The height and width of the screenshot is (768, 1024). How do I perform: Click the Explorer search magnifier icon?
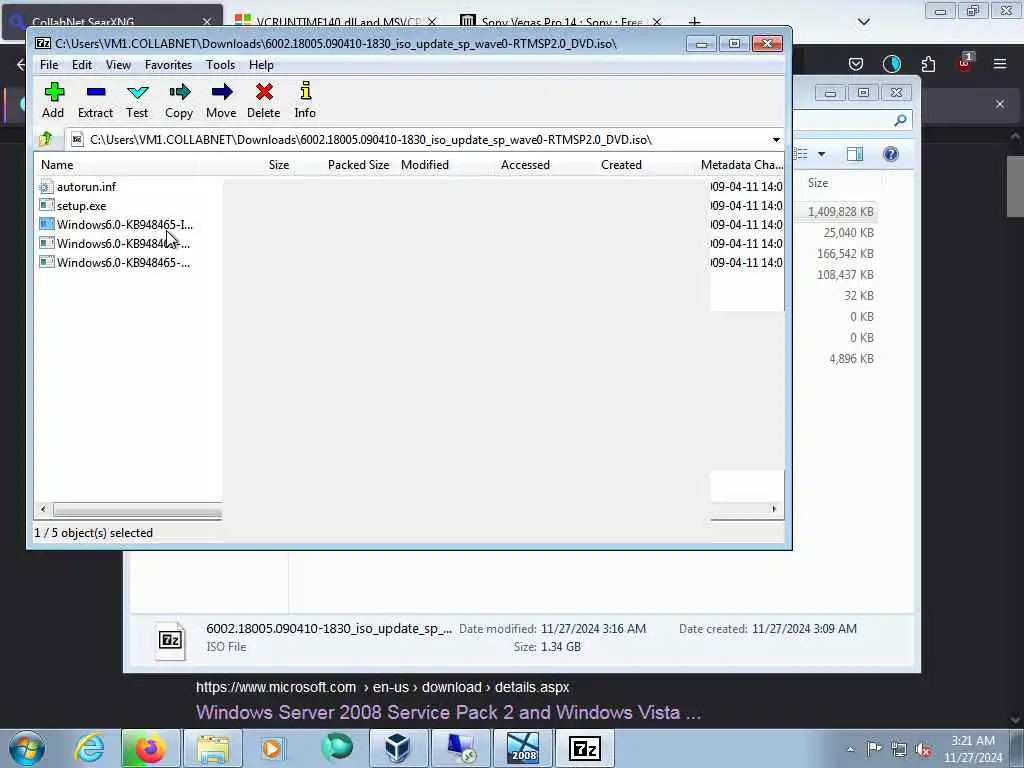pos(900,120)
